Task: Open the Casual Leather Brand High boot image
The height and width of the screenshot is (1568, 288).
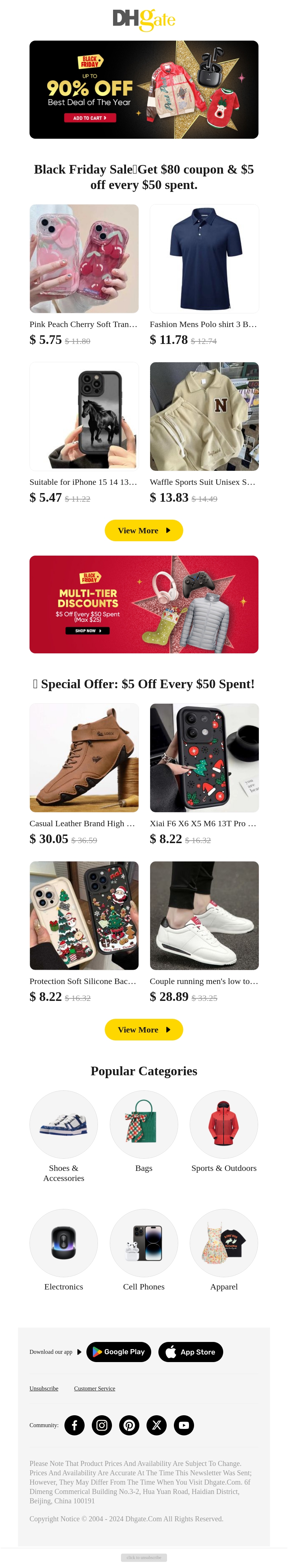Action: pos(84,758)
